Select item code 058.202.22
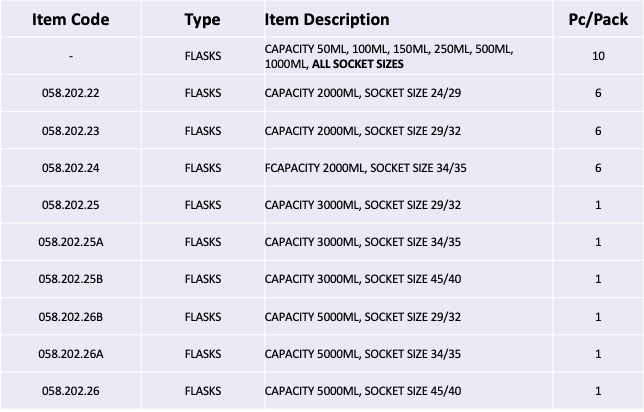644x412 pixels. [x=70, y=94]
